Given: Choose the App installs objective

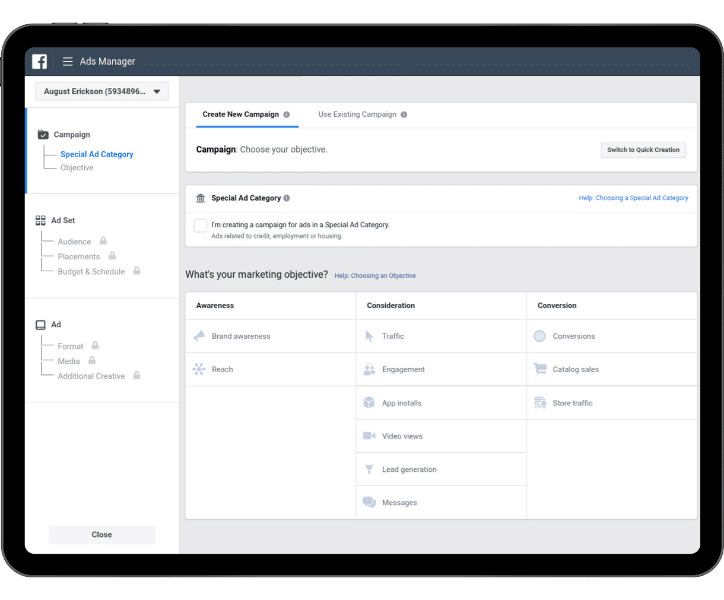Looking at the screenshot, I should coord(441,403).
